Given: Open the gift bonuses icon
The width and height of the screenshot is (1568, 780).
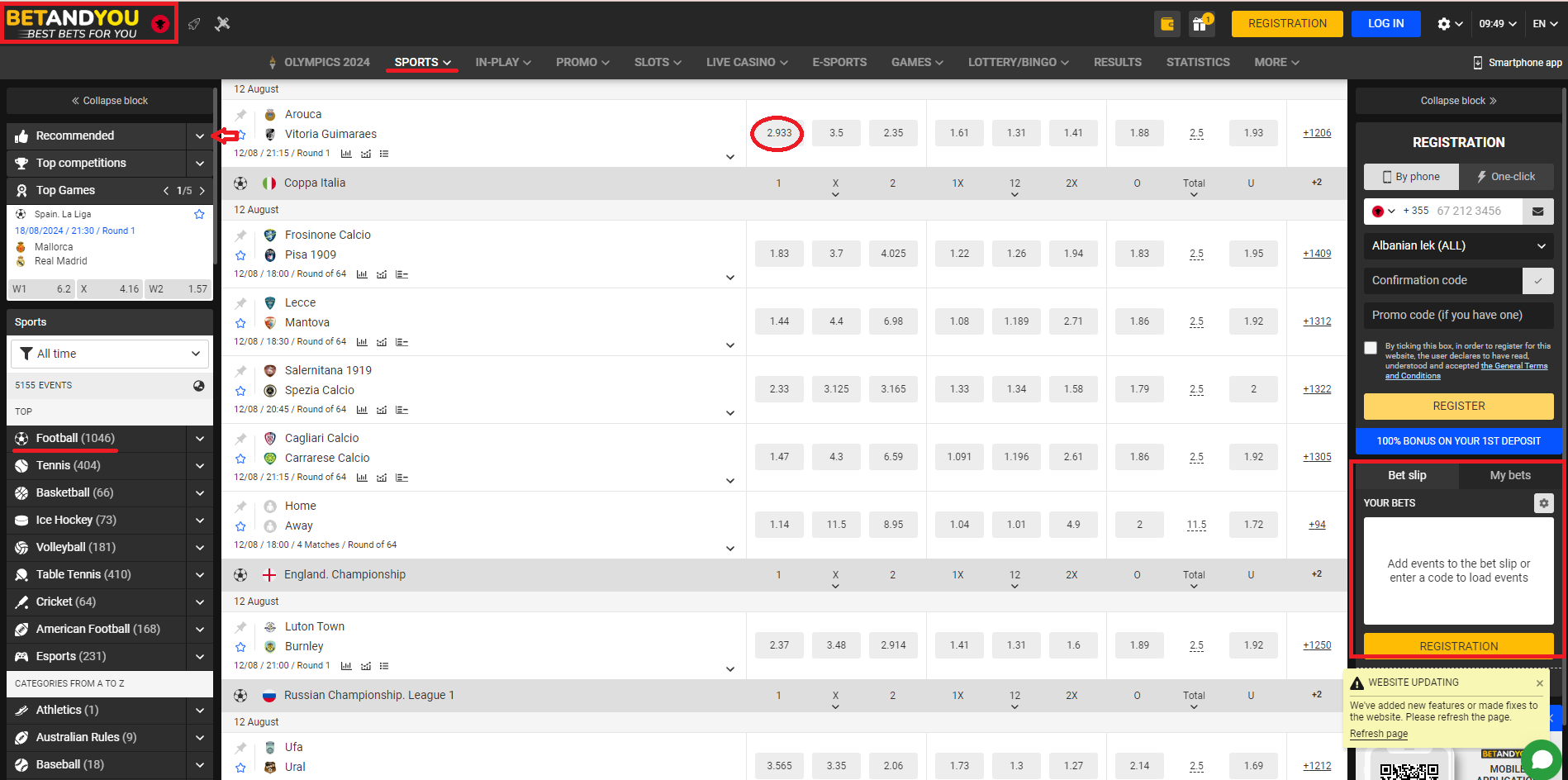Looking at the screenshot, I should coord(1200,24).
